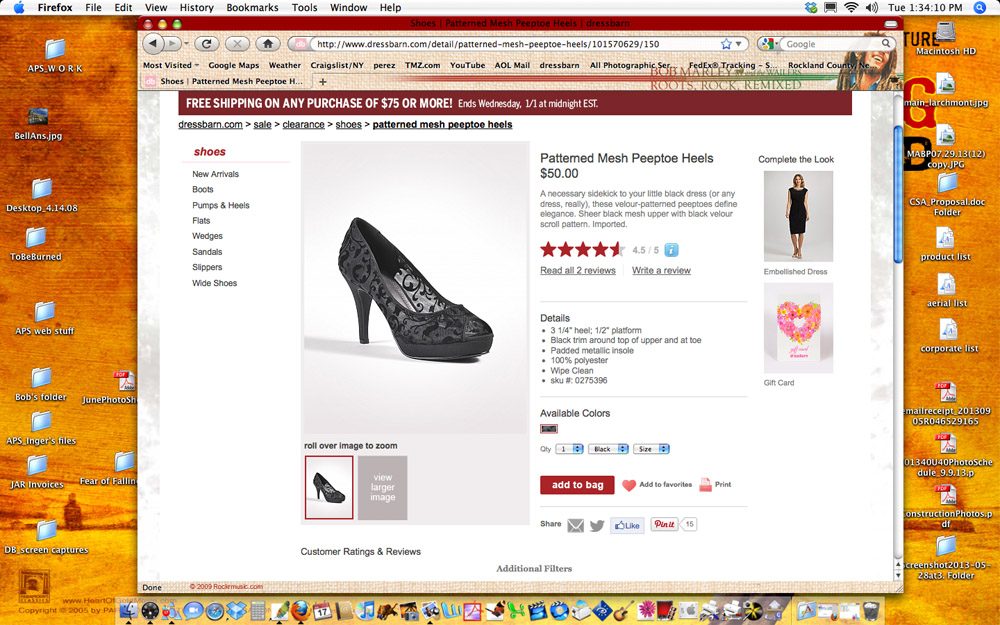This screenshot has width=1000, height=625.
Task: Open the Size dropdown
Action: pos(651,449)
